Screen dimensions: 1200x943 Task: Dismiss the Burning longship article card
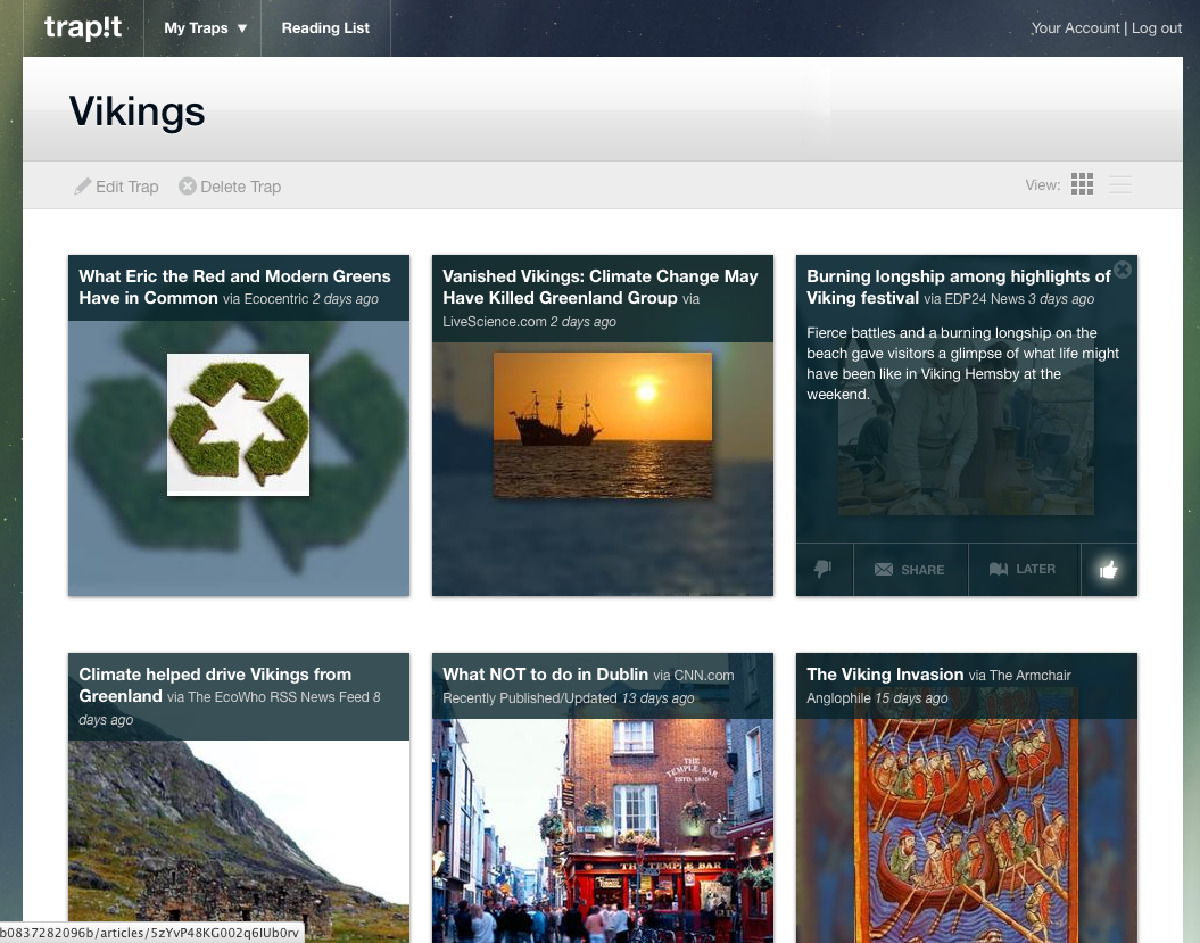coord(1123,269)
